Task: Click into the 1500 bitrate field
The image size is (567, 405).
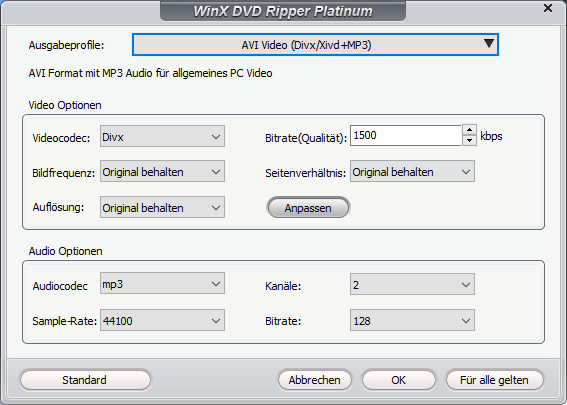Action: pos(406,136)
